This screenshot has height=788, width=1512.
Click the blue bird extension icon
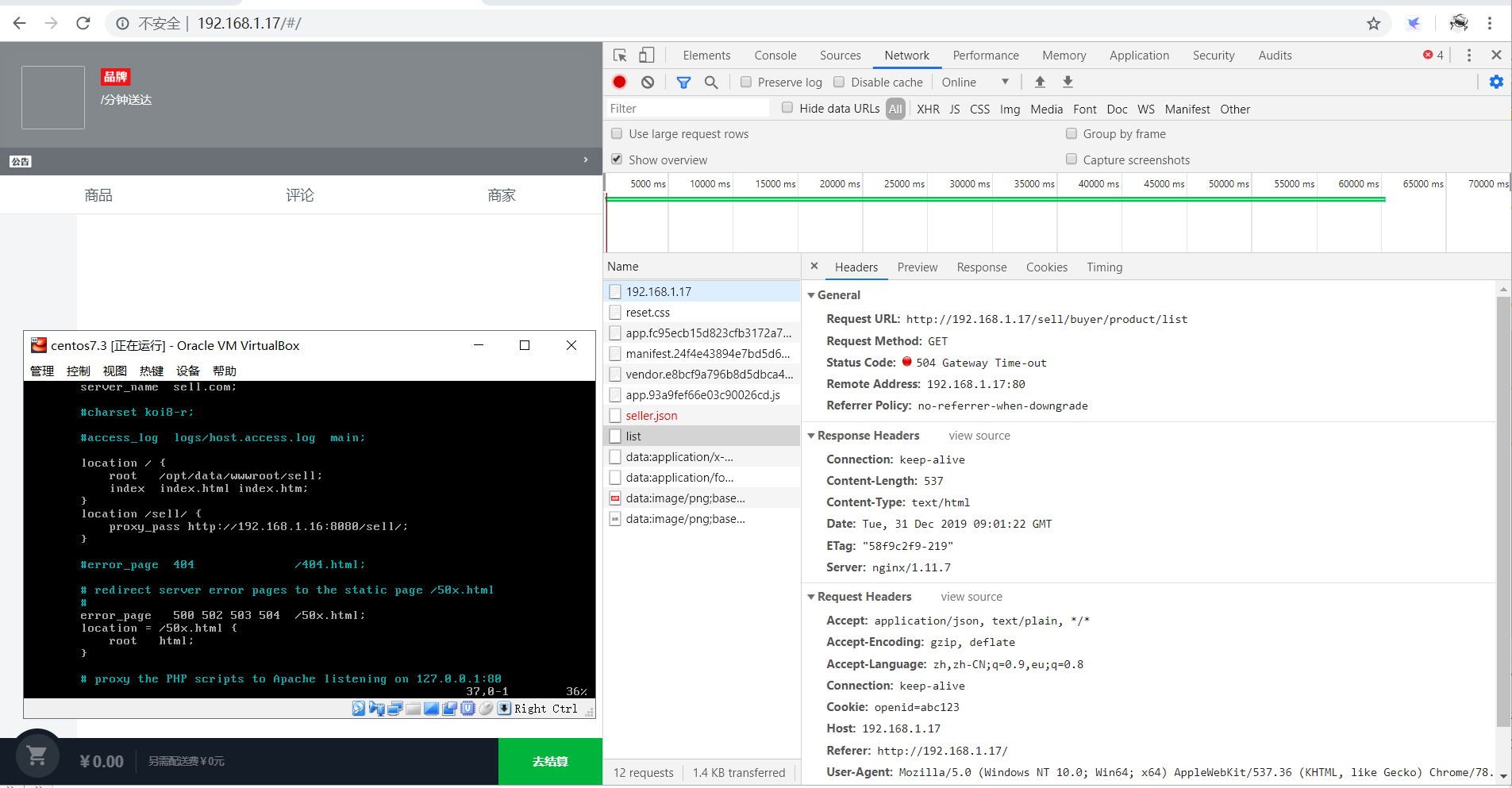(1414, 23)
